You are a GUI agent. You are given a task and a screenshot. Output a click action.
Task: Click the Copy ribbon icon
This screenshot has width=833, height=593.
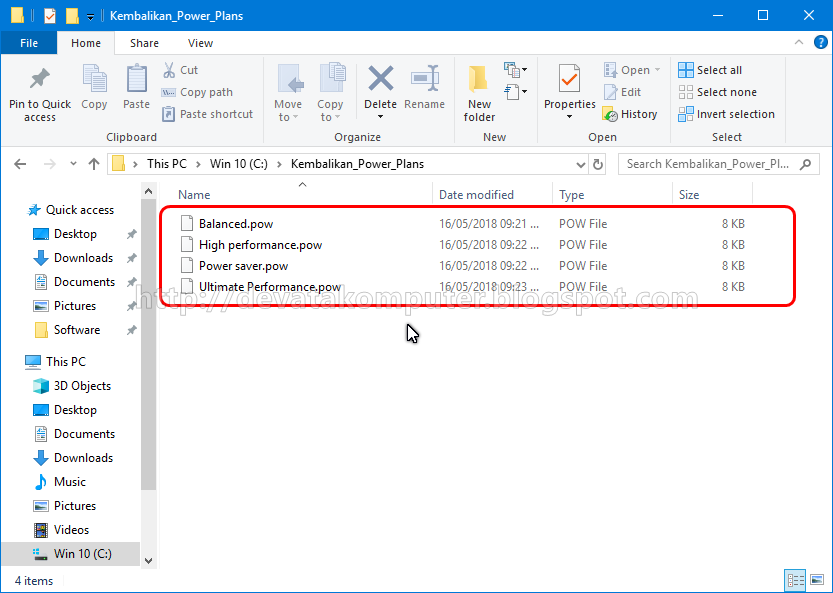(x=94, y=80)
